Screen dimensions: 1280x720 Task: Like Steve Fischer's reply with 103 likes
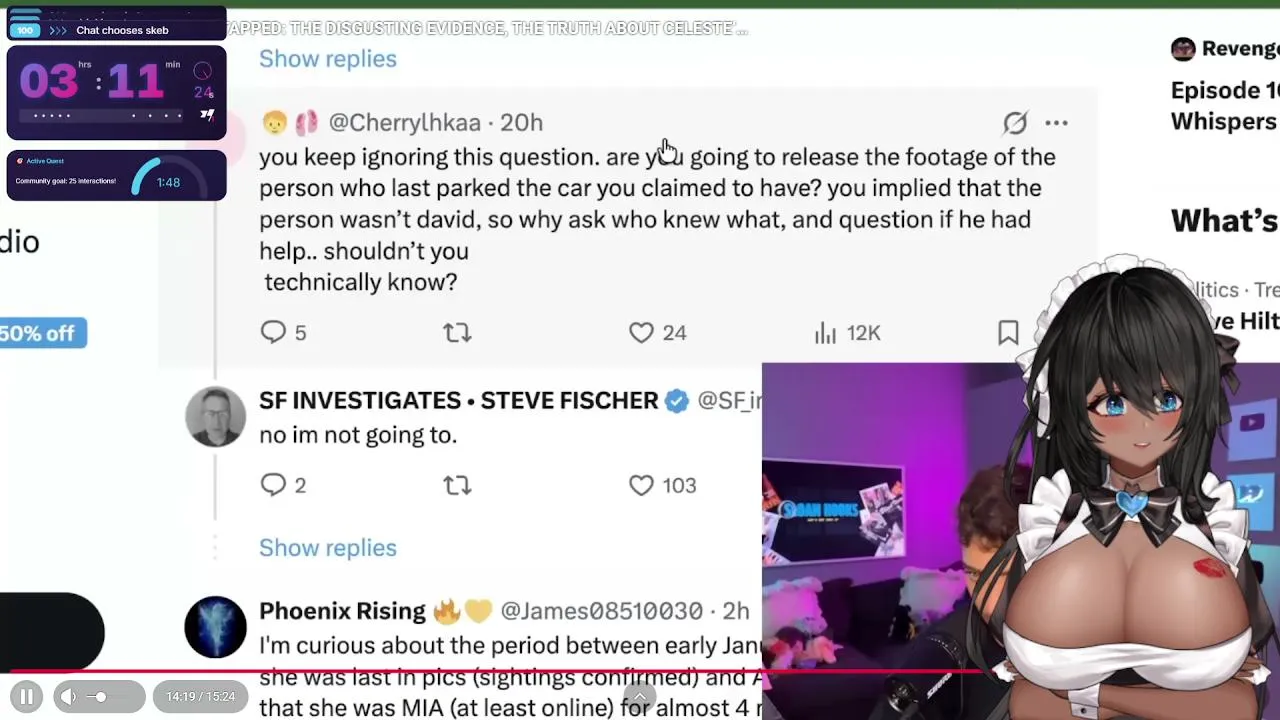641,485
